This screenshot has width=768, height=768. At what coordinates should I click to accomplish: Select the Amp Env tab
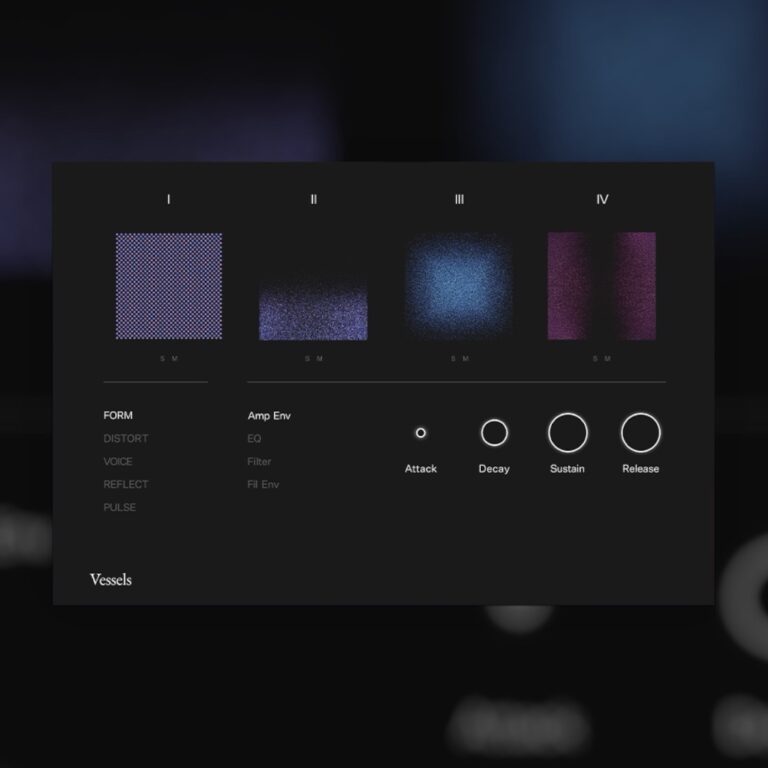[269, 415]
